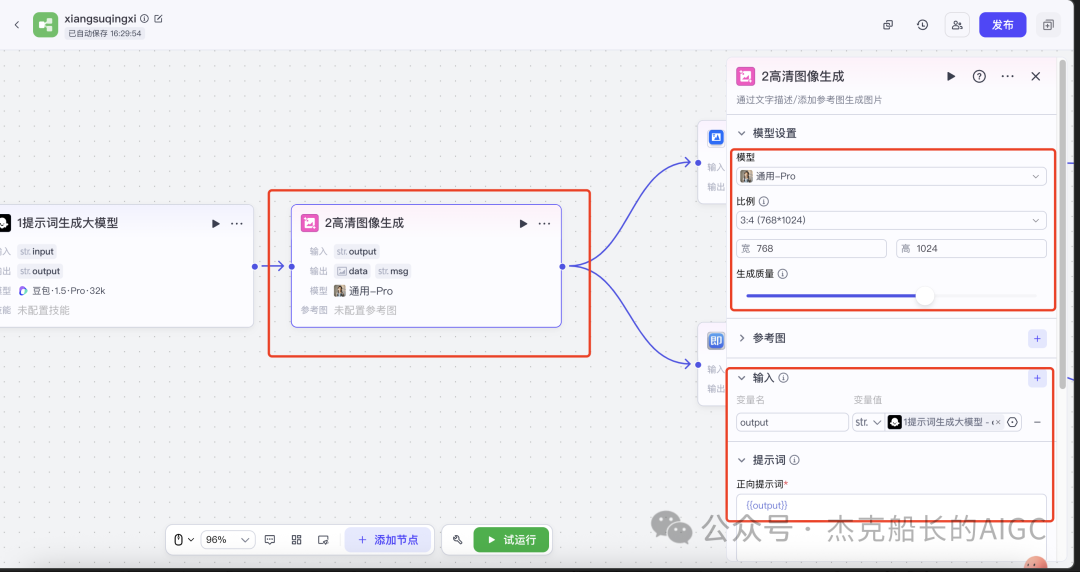
Task: Close the 2高清图像生成 side panel
Action: pos(1035,76)
